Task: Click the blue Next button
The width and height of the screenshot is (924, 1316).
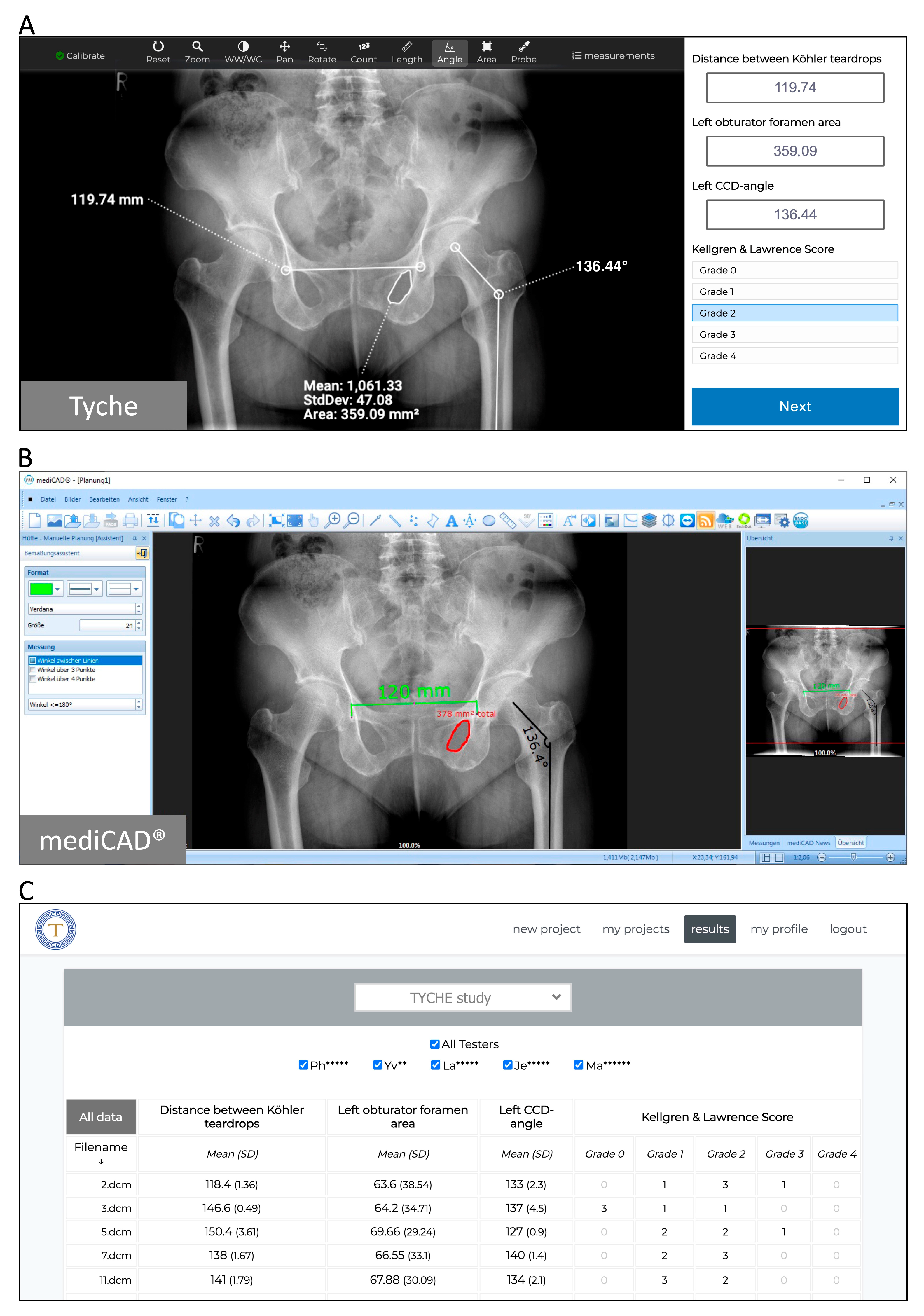Action: [x=794, y=406]
